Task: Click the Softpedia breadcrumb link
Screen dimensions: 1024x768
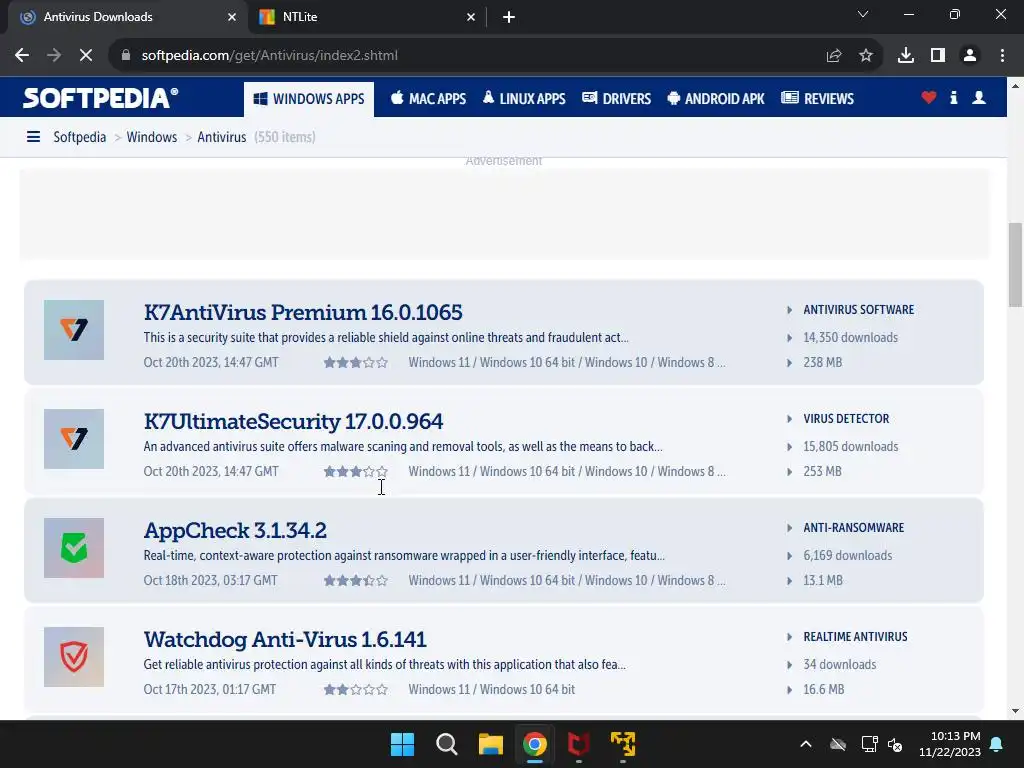Action: tap(80, 137)
